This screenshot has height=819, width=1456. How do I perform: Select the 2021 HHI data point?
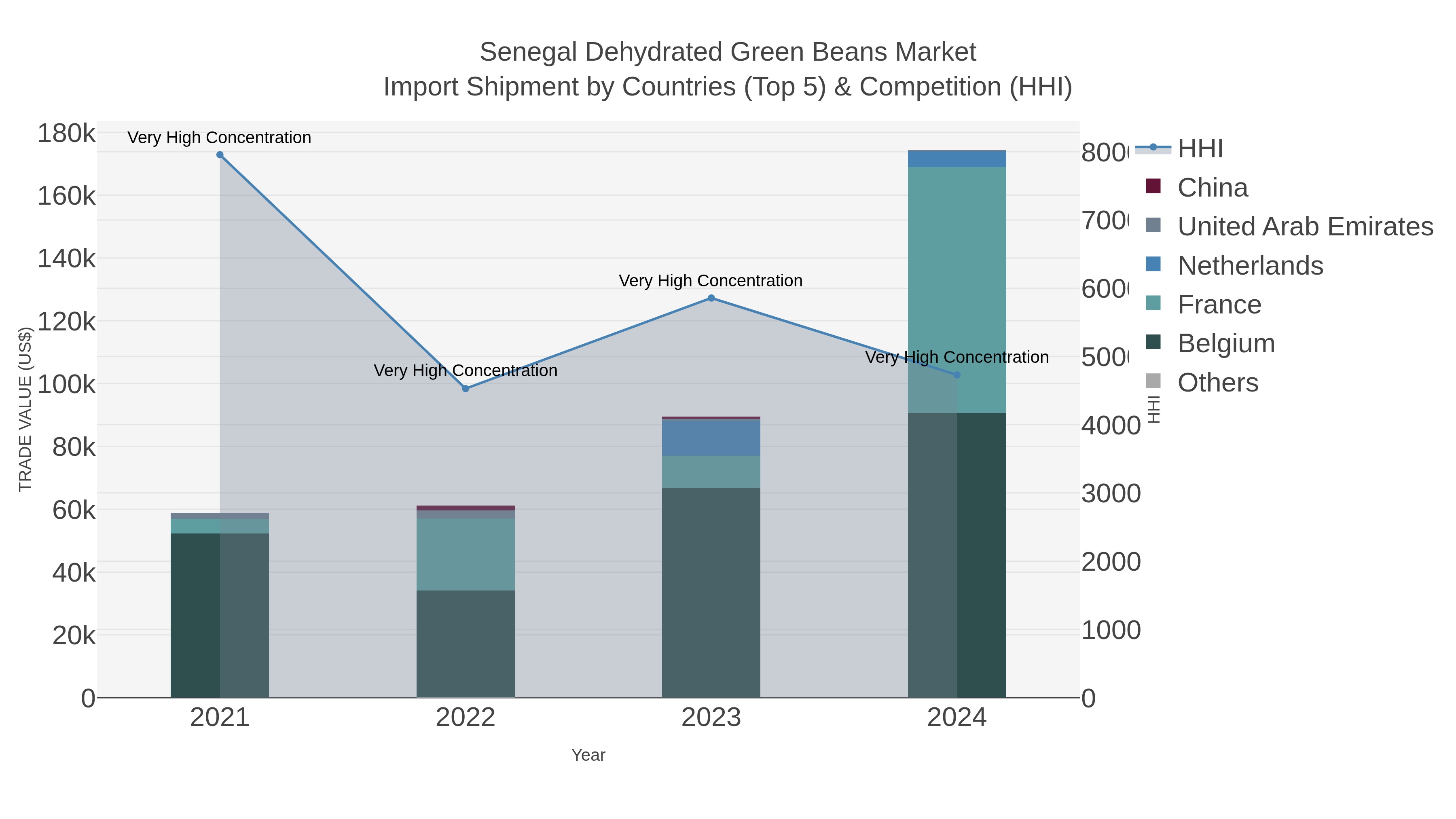tap(220, 155)
